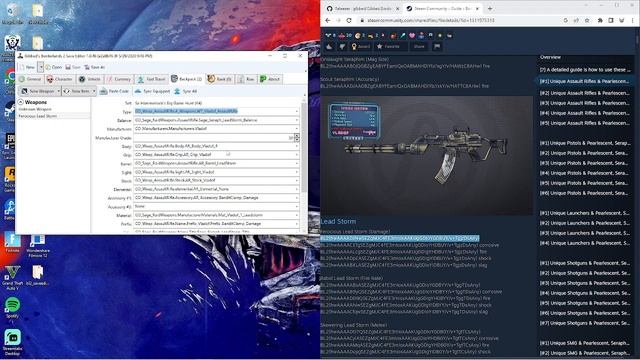Click the browser address bar URL
Screen dimensions: 640x360
tap(431, 20)
